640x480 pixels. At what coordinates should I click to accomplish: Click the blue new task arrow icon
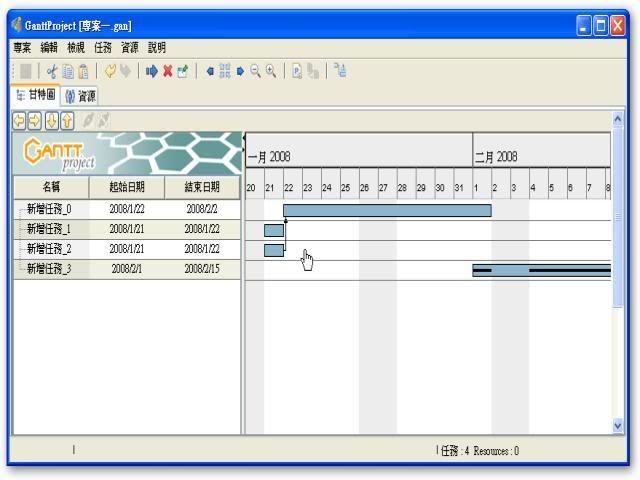(x=152, y=71)
